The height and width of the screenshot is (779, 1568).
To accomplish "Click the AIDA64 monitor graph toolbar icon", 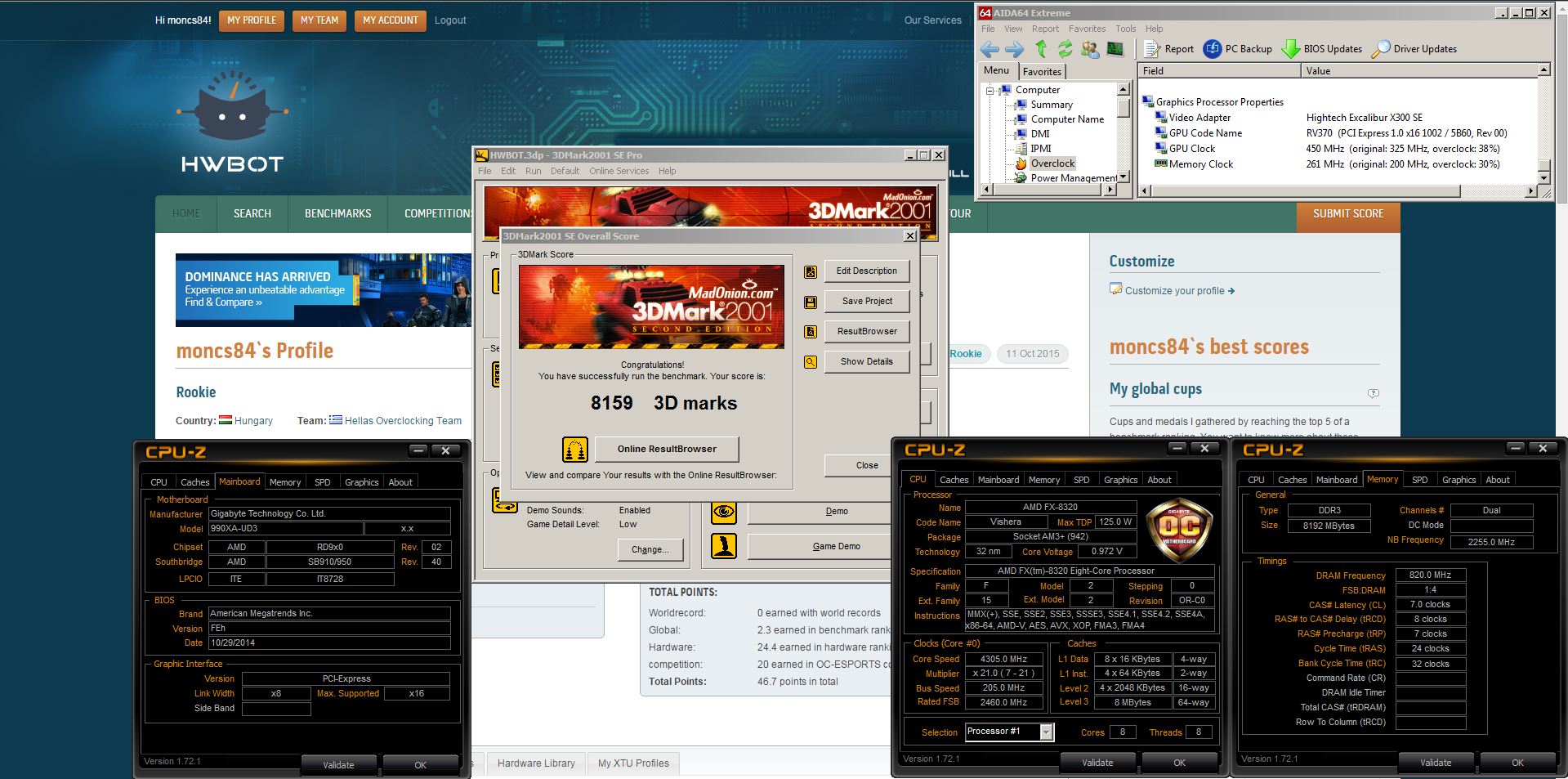I will [x=1115, y=49].
